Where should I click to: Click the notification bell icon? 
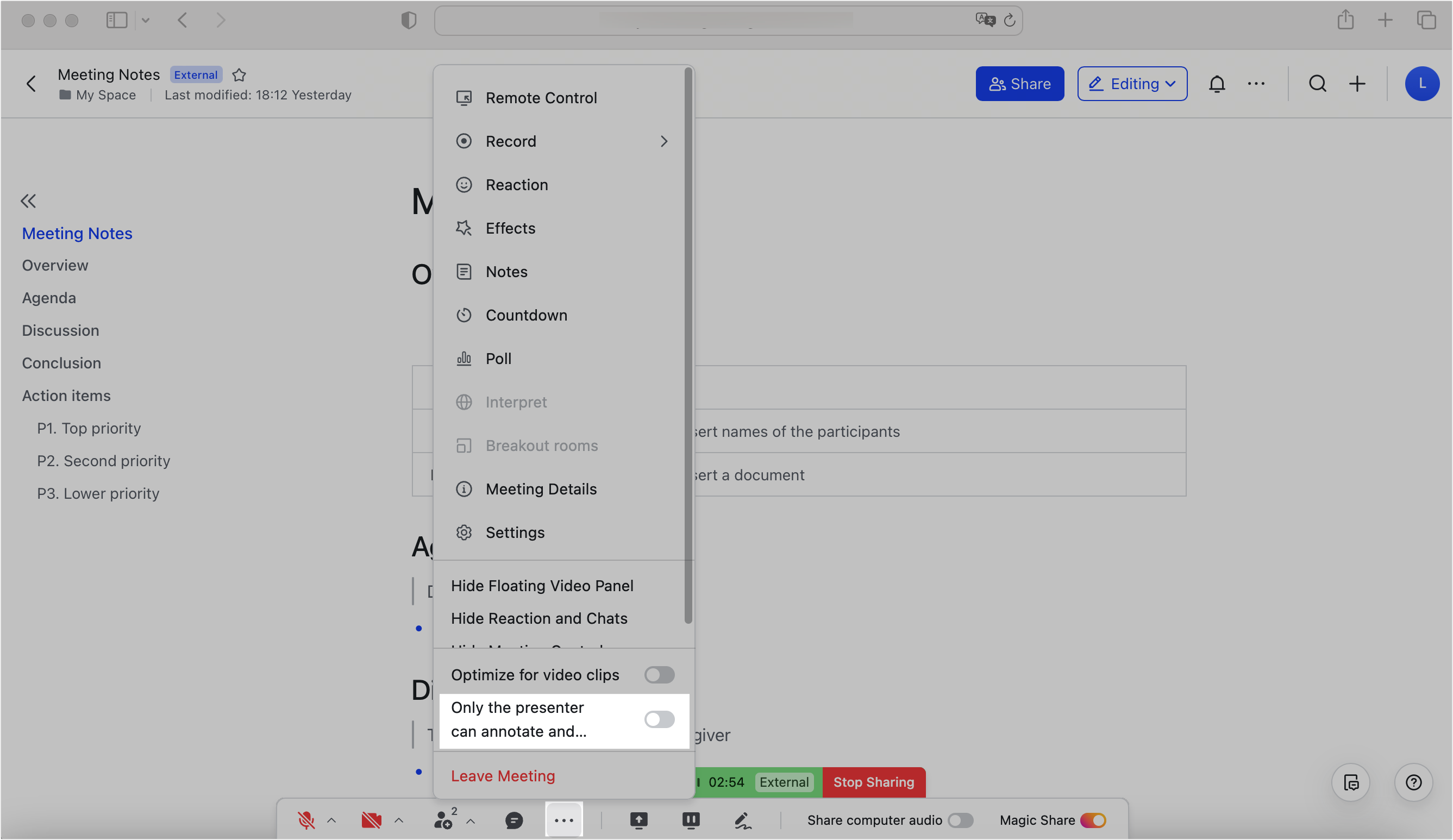(x=1217, y=84)
